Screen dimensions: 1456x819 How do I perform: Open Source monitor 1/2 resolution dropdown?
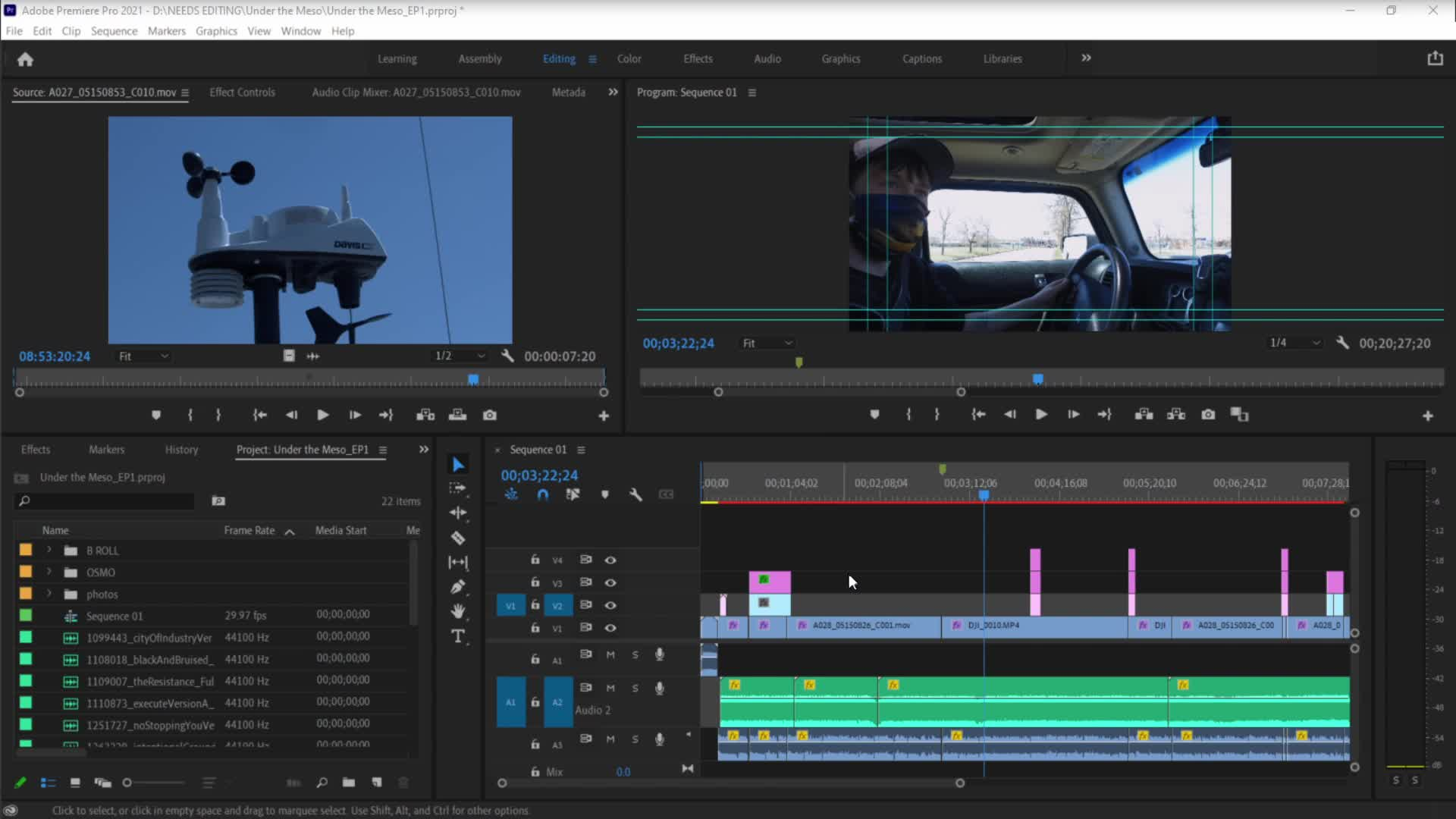pos(460,356)
